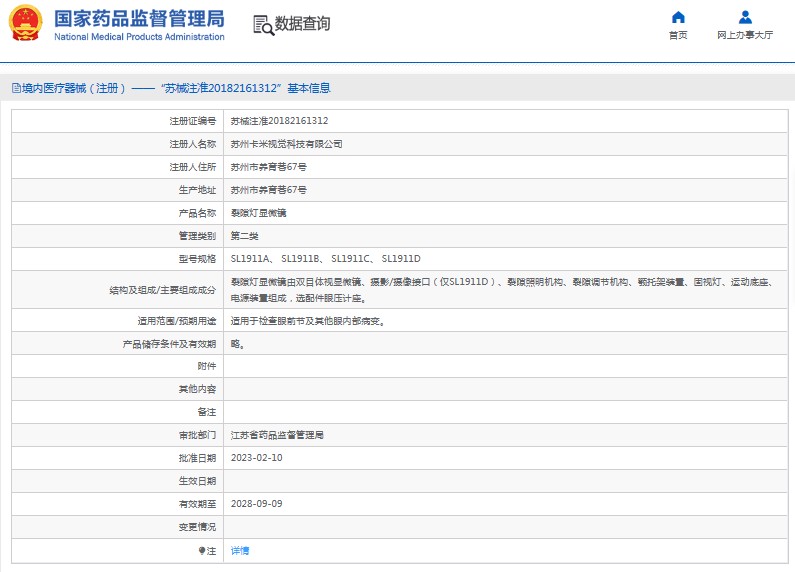Click the 注册人住所 label
Image resolution: width=795 pixels, height=572 pixels.
point(193,167)
